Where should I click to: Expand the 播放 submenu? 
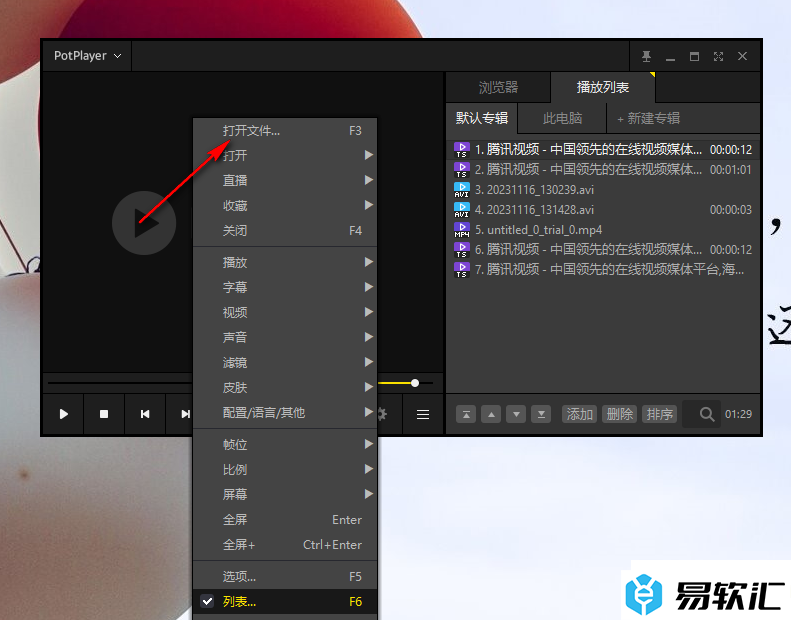click(285, 262)
